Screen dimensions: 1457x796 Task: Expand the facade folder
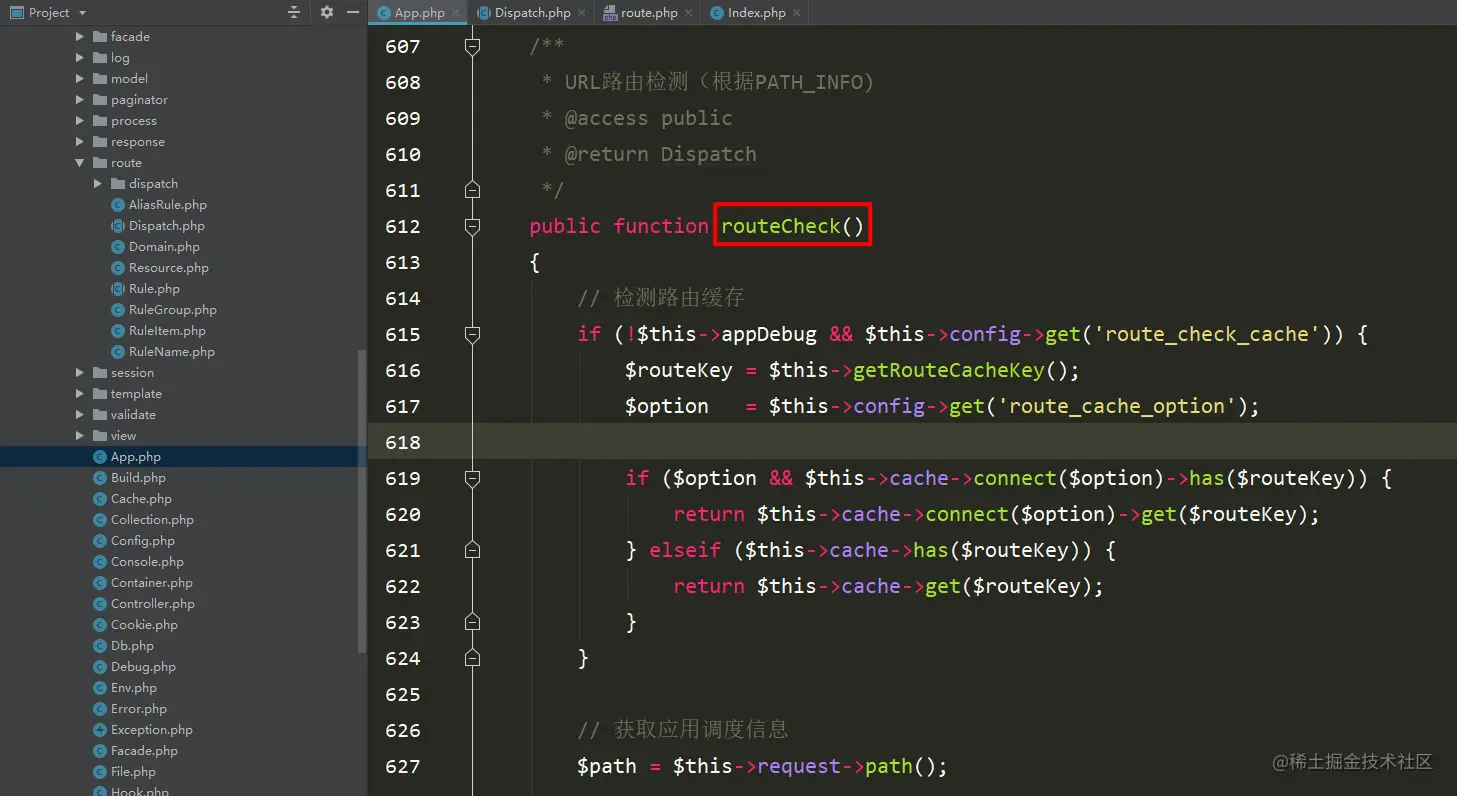click(x=80, y=37)
